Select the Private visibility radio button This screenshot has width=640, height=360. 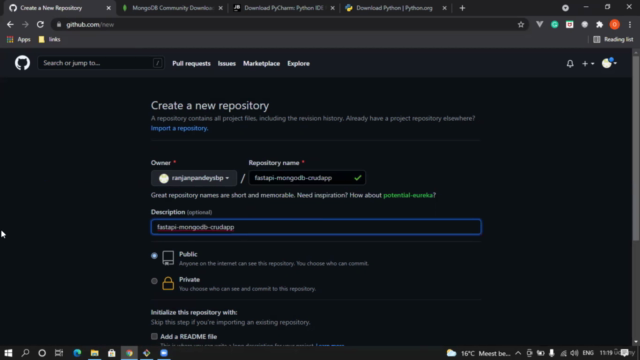coord(154,281)
